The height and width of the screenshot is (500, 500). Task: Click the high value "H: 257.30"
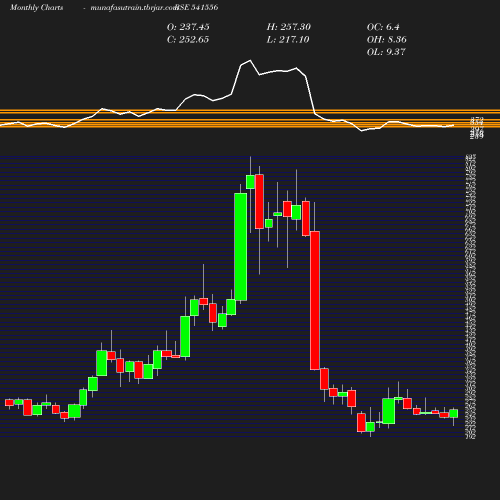[x=288, y=27]
